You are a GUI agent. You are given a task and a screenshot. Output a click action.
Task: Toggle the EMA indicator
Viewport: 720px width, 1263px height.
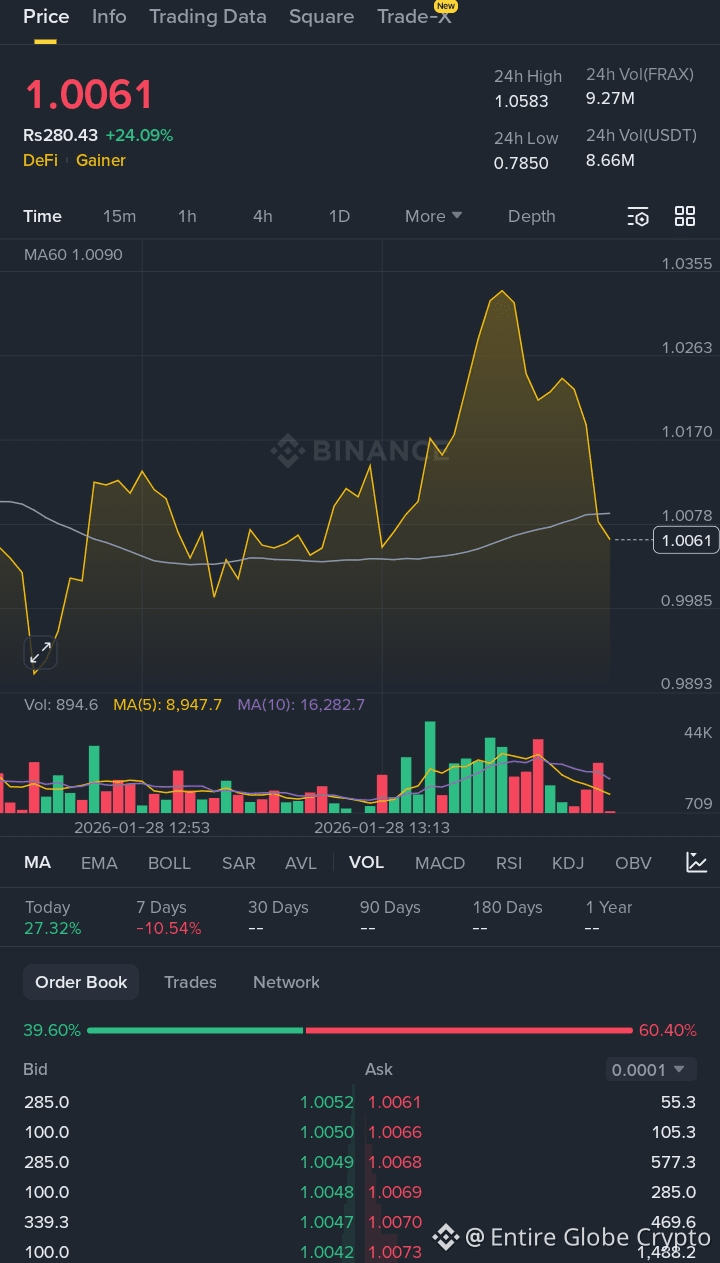point(99,863)
